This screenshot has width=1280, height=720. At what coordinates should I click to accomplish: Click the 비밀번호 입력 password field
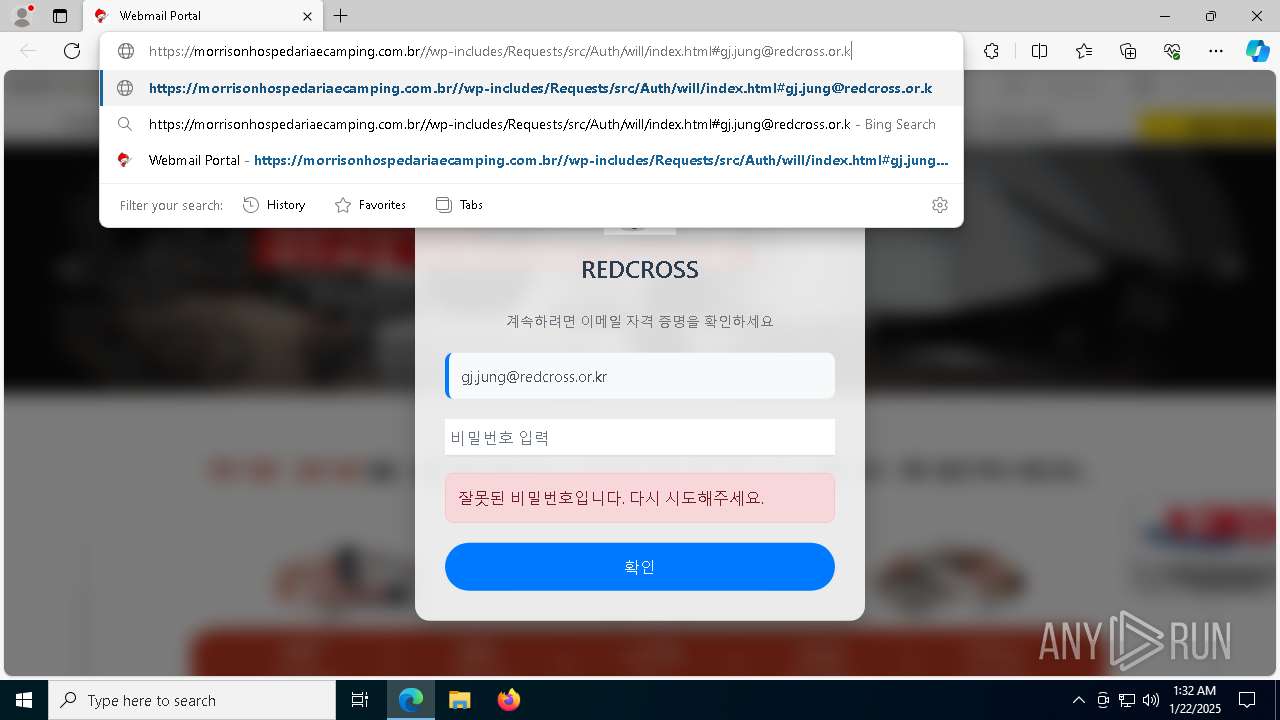[640, 437]
